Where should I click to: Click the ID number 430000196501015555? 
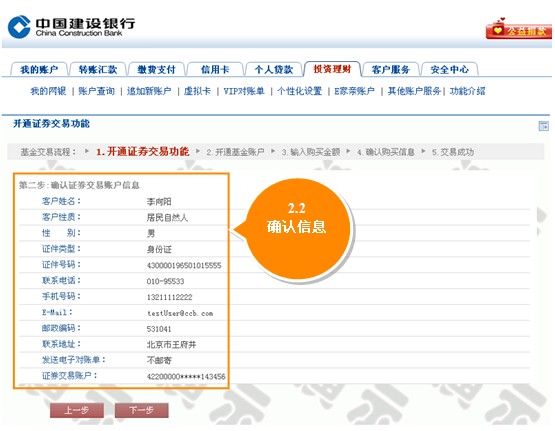pos(184,265)
